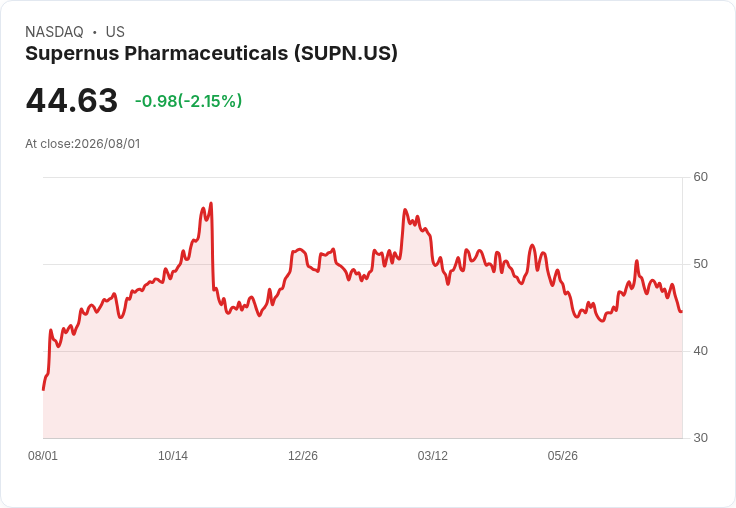736x508 pixels.
Task: Open the Supernus Pharmaceuticals (SUPN.US) title
Action: (x=211, y=53)
